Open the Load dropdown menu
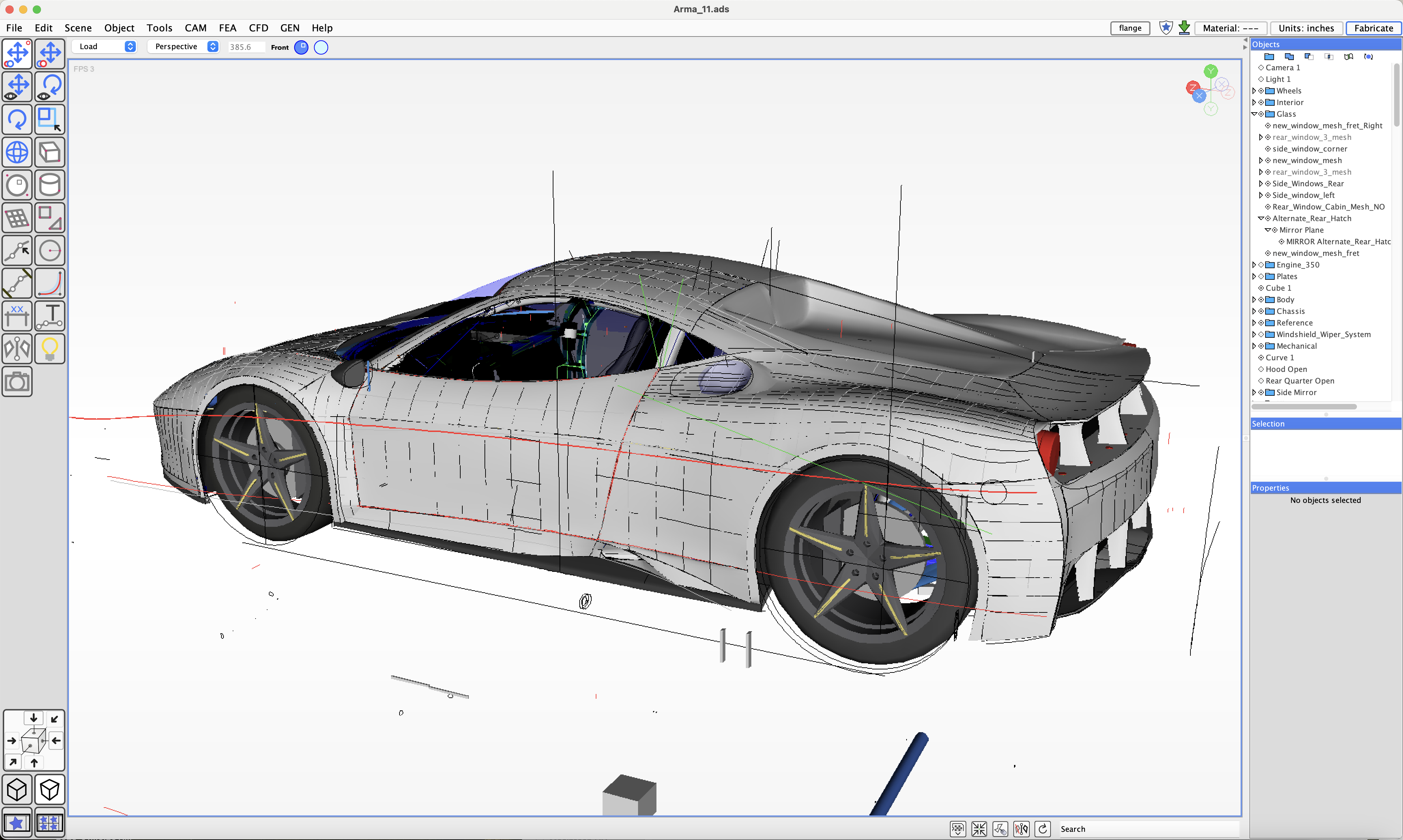 click(105, 46)
